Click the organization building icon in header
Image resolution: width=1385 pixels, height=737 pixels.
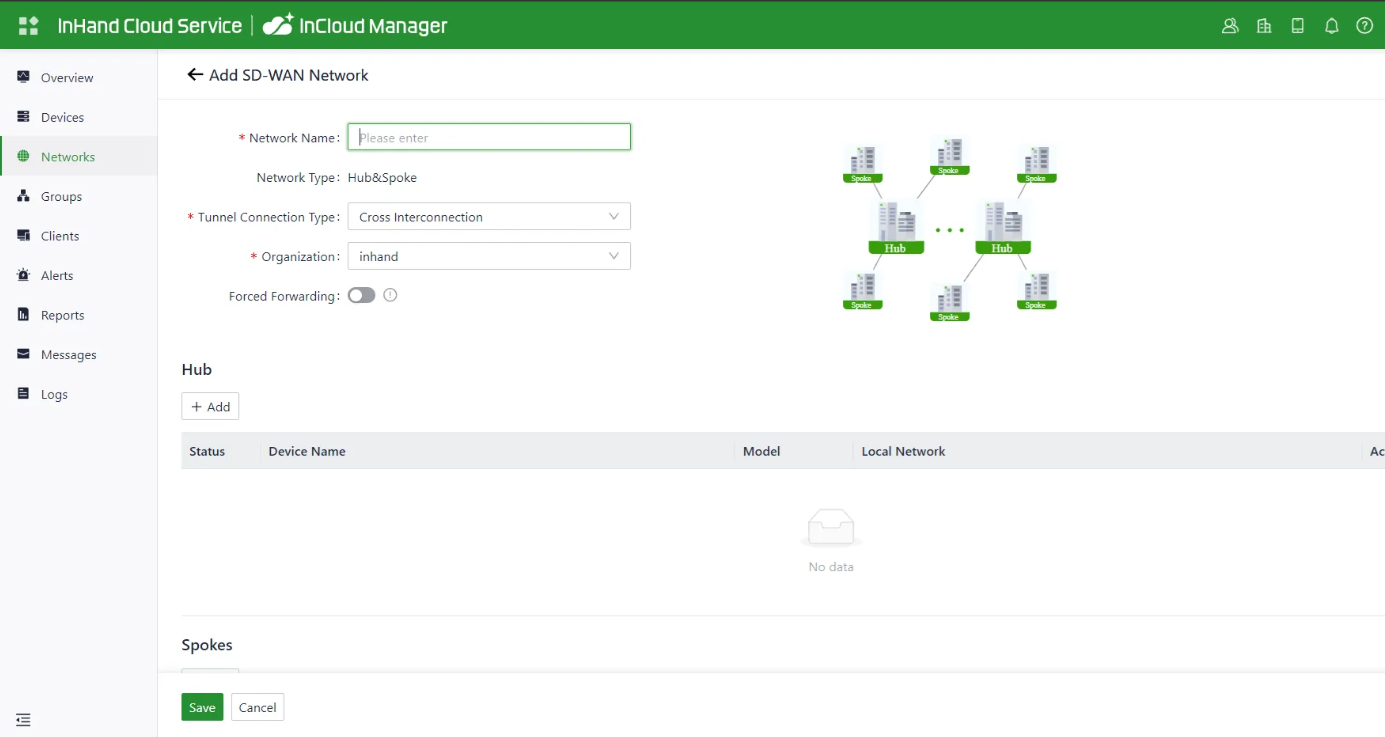pos(1264,26)
